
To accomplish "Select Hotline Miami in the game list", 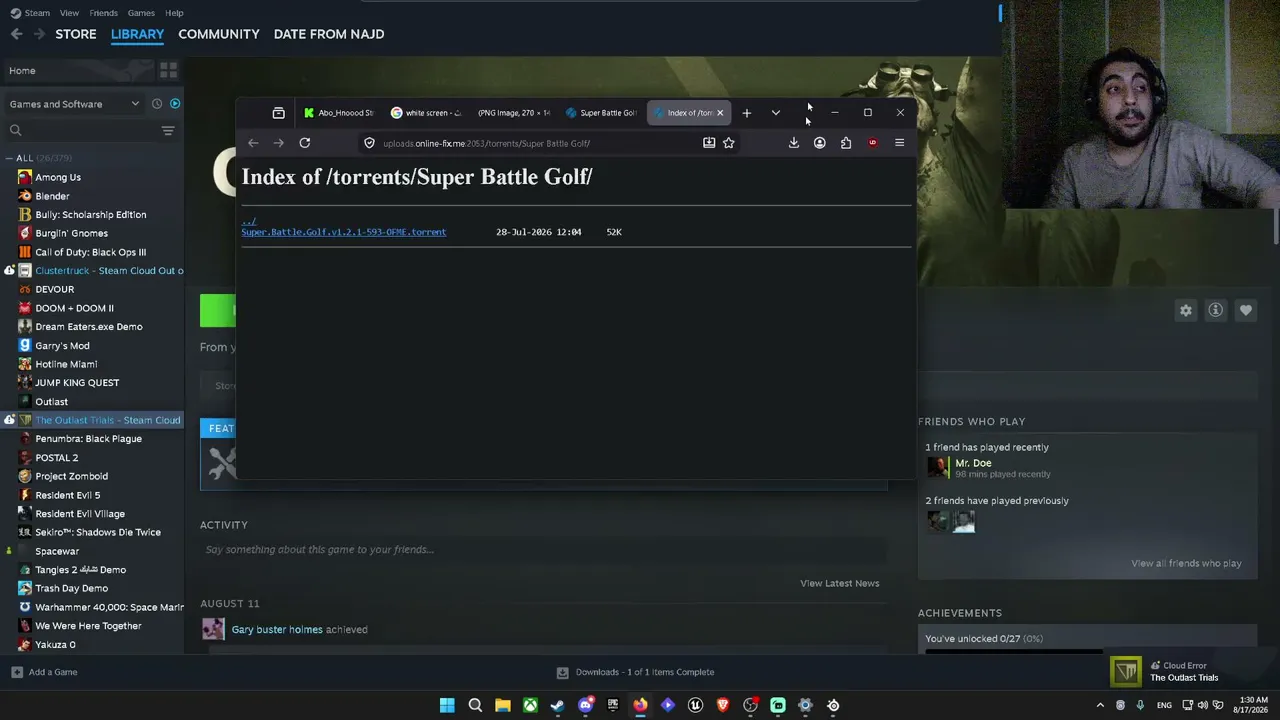I will click(x=66, y=364).
